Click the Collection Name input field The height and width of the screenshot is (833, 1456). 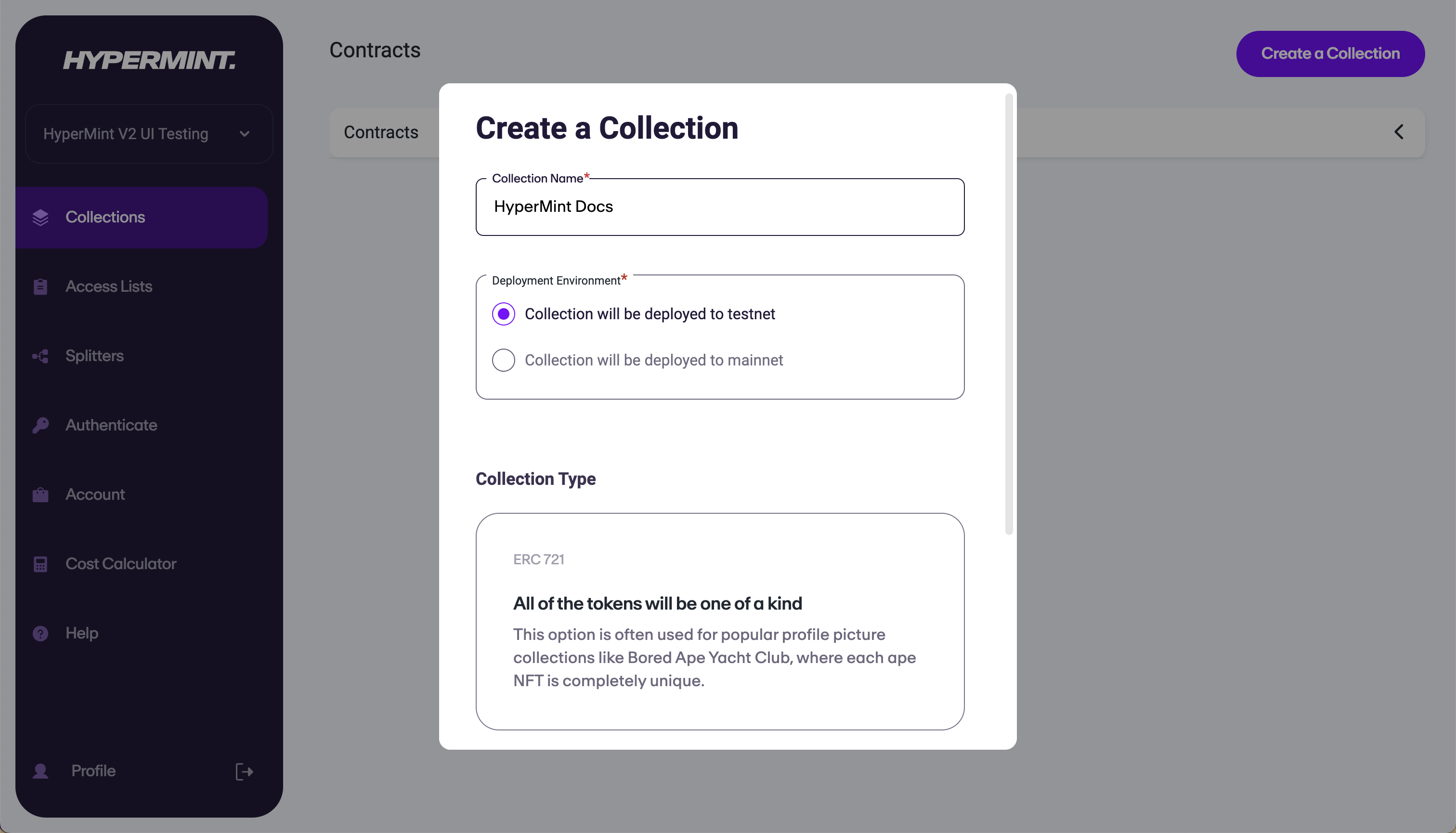(x=720, y=207)
